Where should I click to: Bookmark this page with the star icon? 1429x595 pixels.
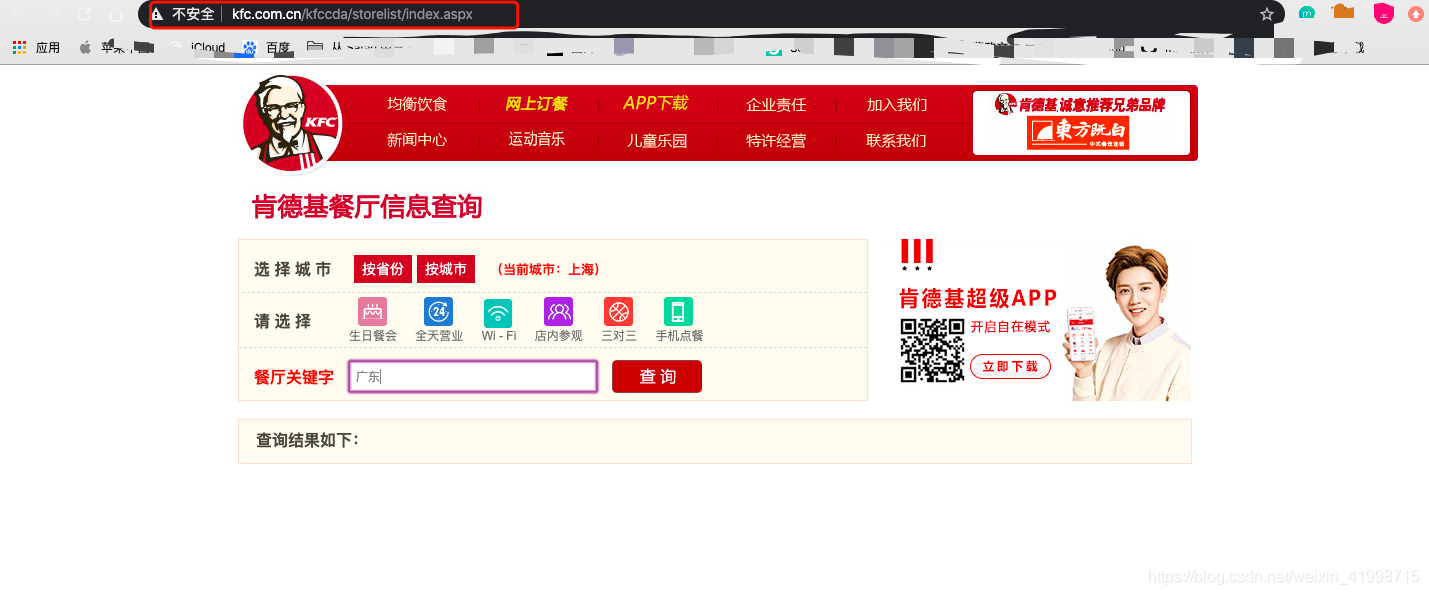coord(1267,14)
